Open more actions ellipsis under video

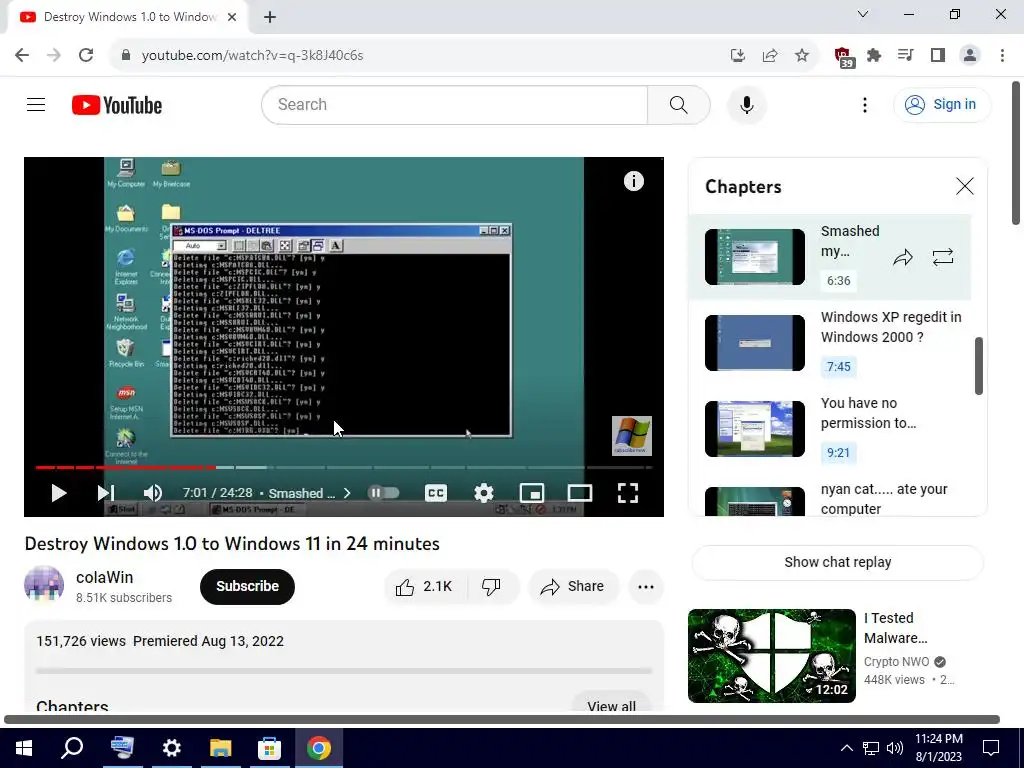coord(646,586)
